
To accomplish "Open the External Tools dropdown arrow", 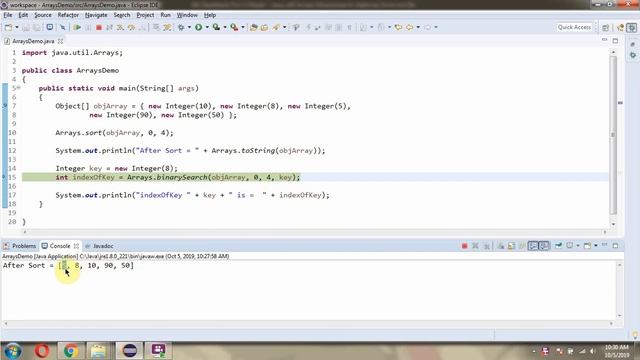I will coord(242,27).
